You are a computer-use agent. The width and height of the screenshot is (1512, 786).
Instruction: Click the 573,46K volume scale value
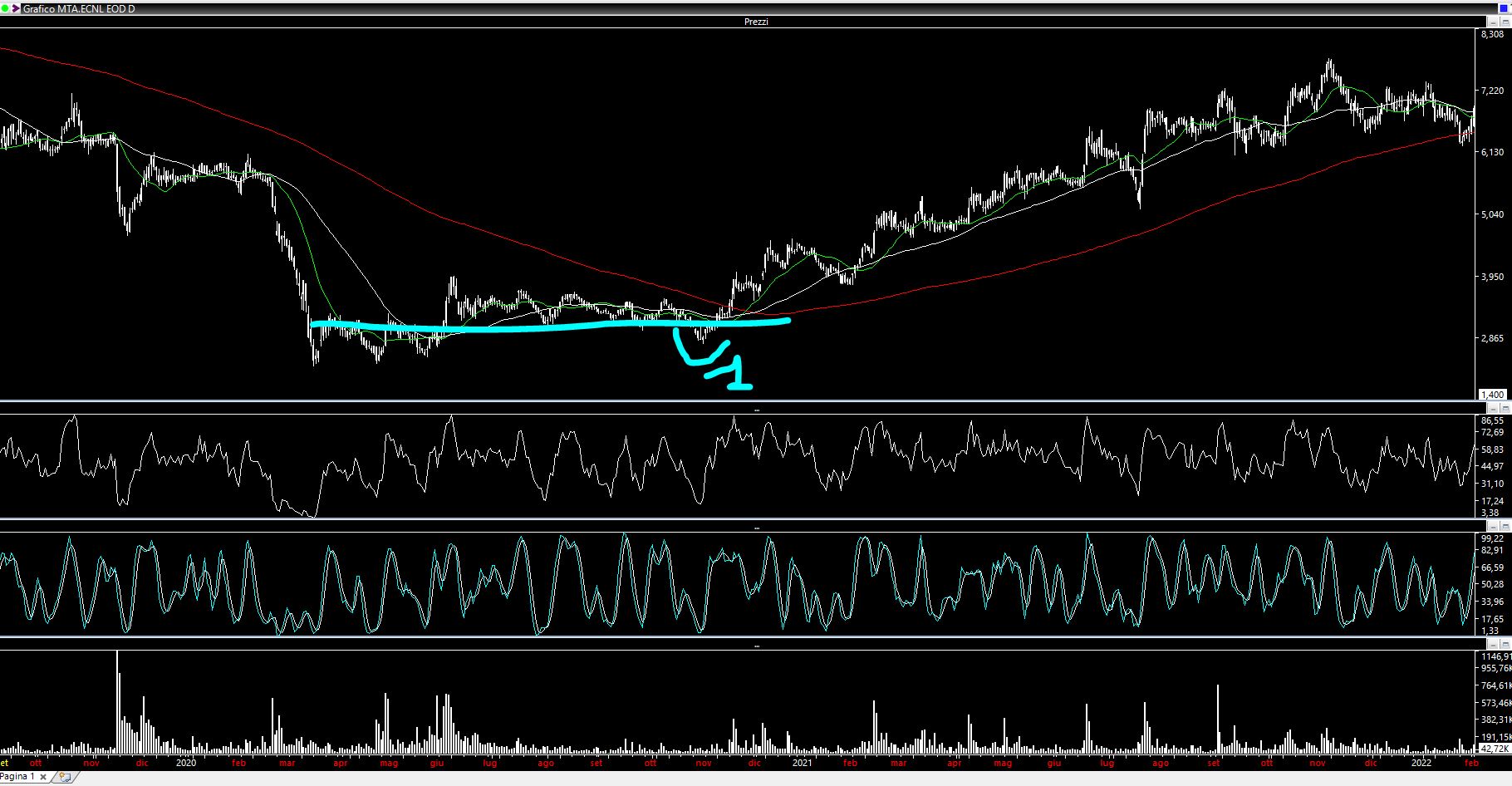(1495, 703)
